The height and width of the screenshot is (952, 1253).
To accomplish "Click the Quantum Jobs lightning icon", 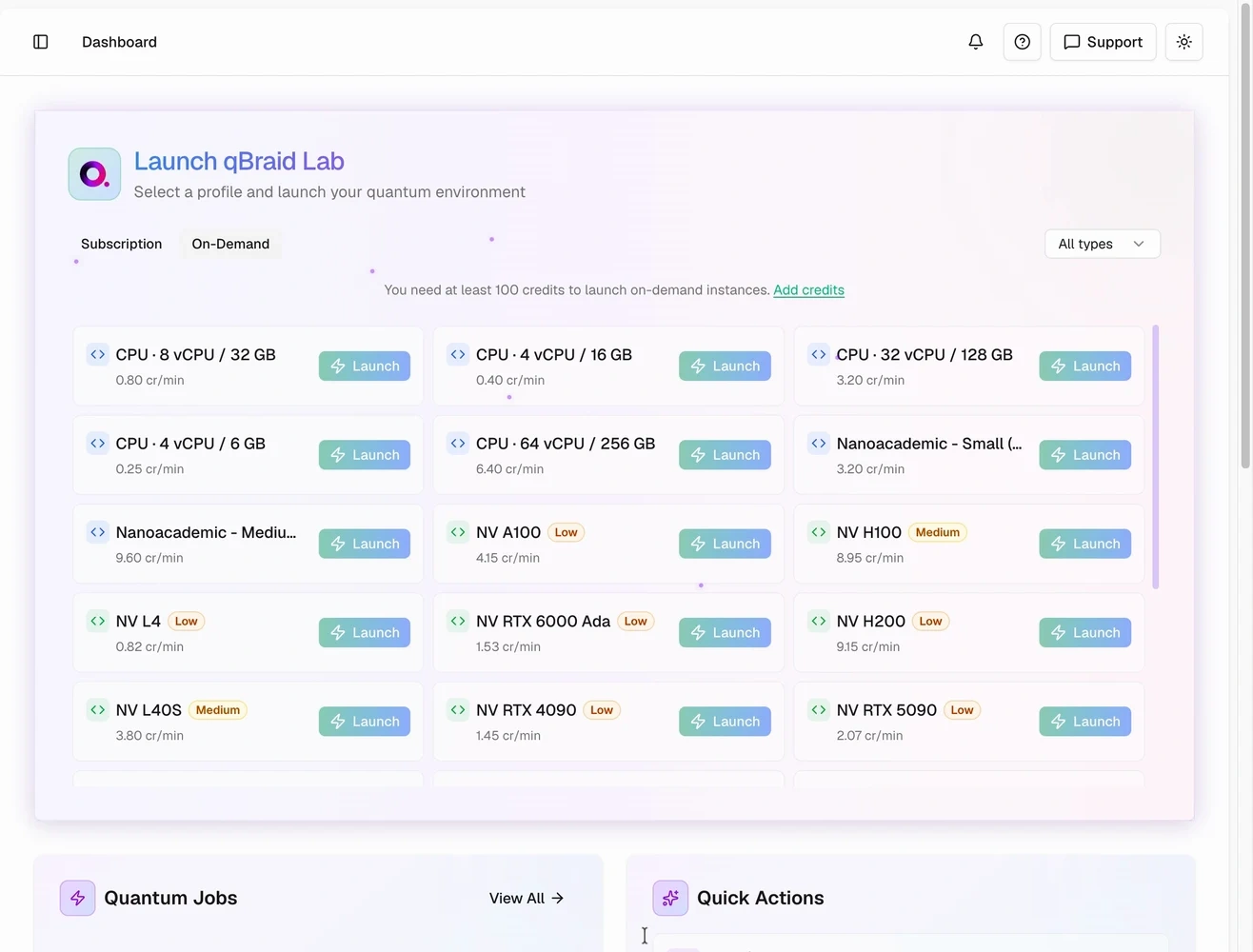I will (x=77, y=898).
